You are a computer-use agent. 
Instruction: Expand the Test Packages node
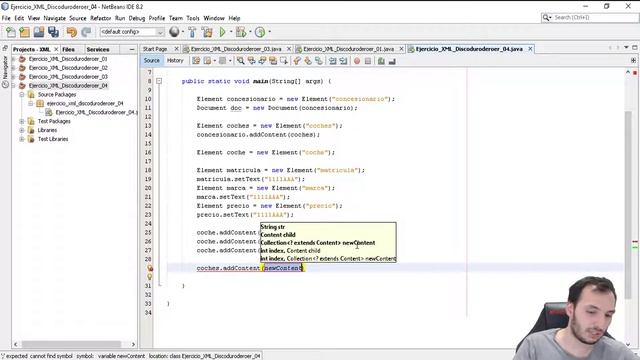22,121
